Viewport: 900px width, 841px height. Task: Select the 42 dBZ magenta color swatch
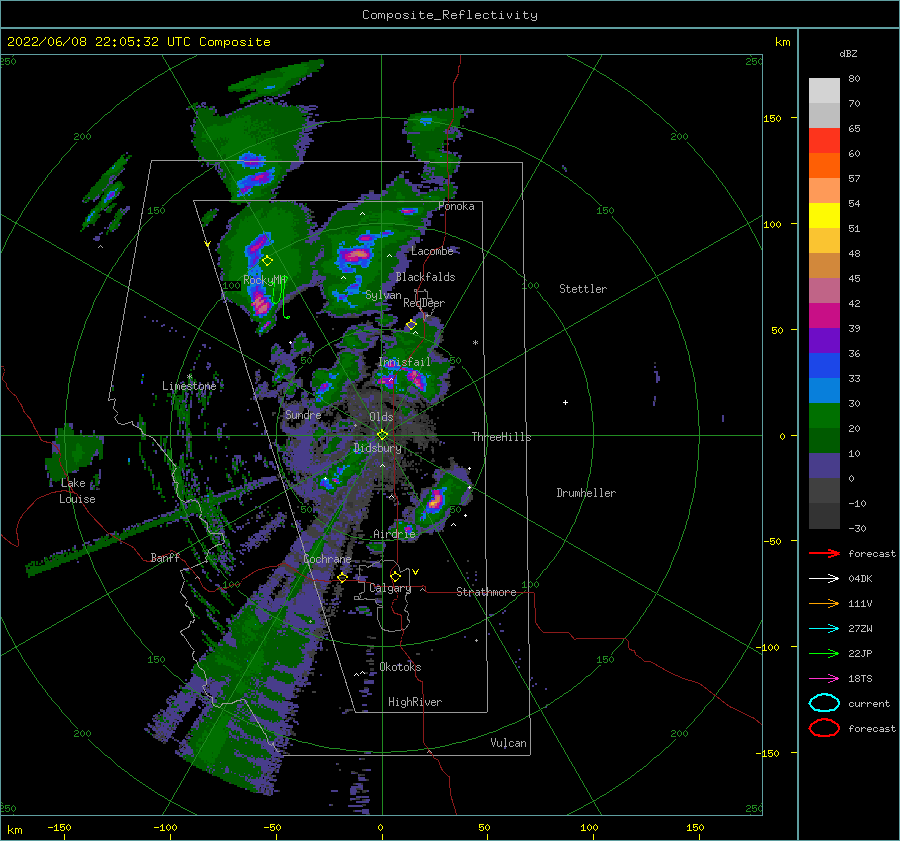click(x=824, y=315)
